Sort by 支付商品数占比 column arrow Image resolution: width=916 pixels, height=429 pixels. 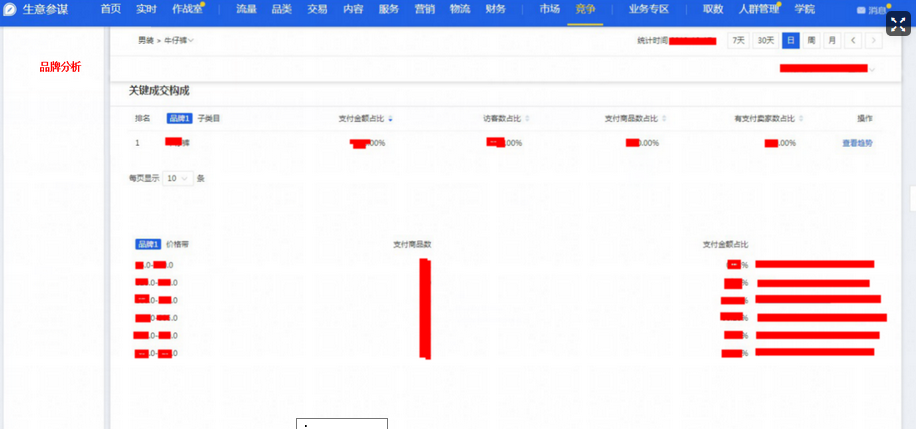click(663, 118)
